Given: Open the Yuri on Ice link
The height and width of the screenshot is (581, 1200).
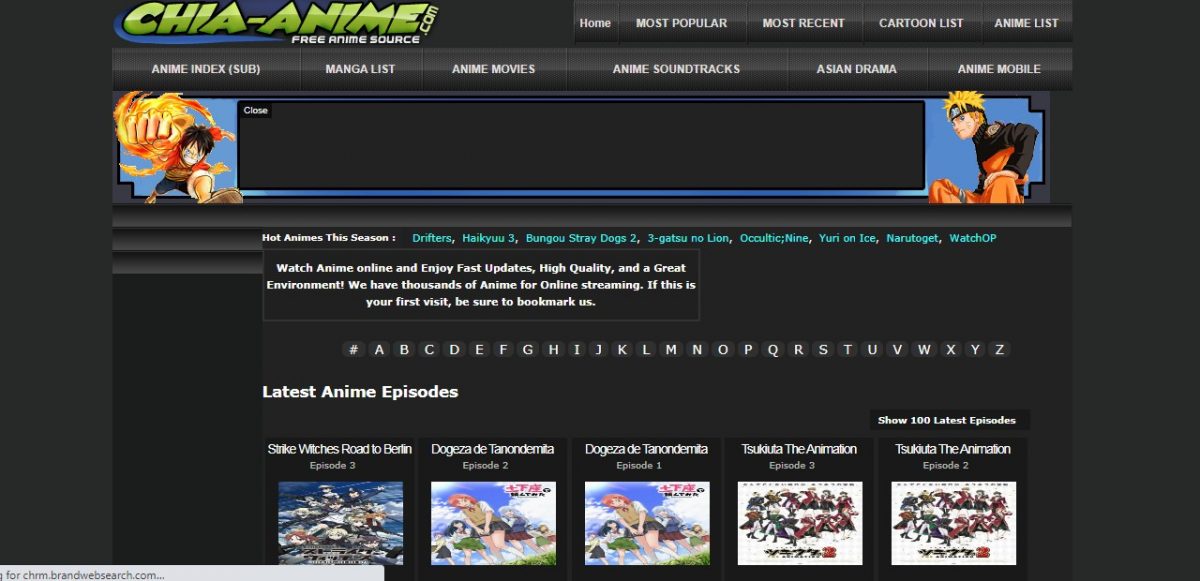Looking at the screenshot, I should pyautogui.click(x=847, y=238).
